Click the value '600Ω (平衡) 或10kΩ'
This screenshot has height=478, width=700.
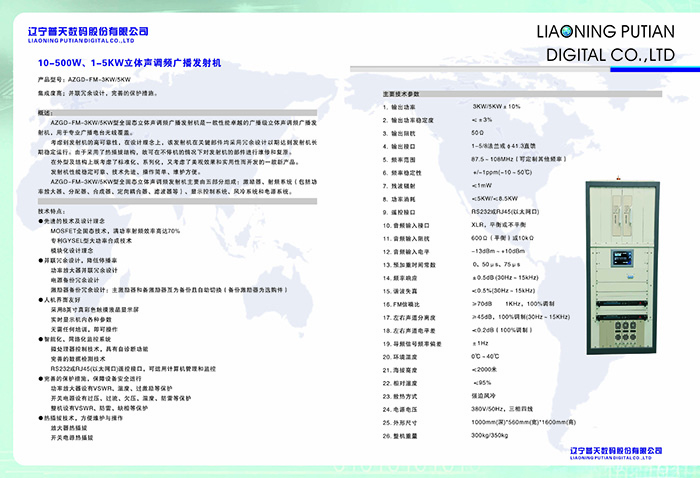pyautogui.click(x=502, y=238)
